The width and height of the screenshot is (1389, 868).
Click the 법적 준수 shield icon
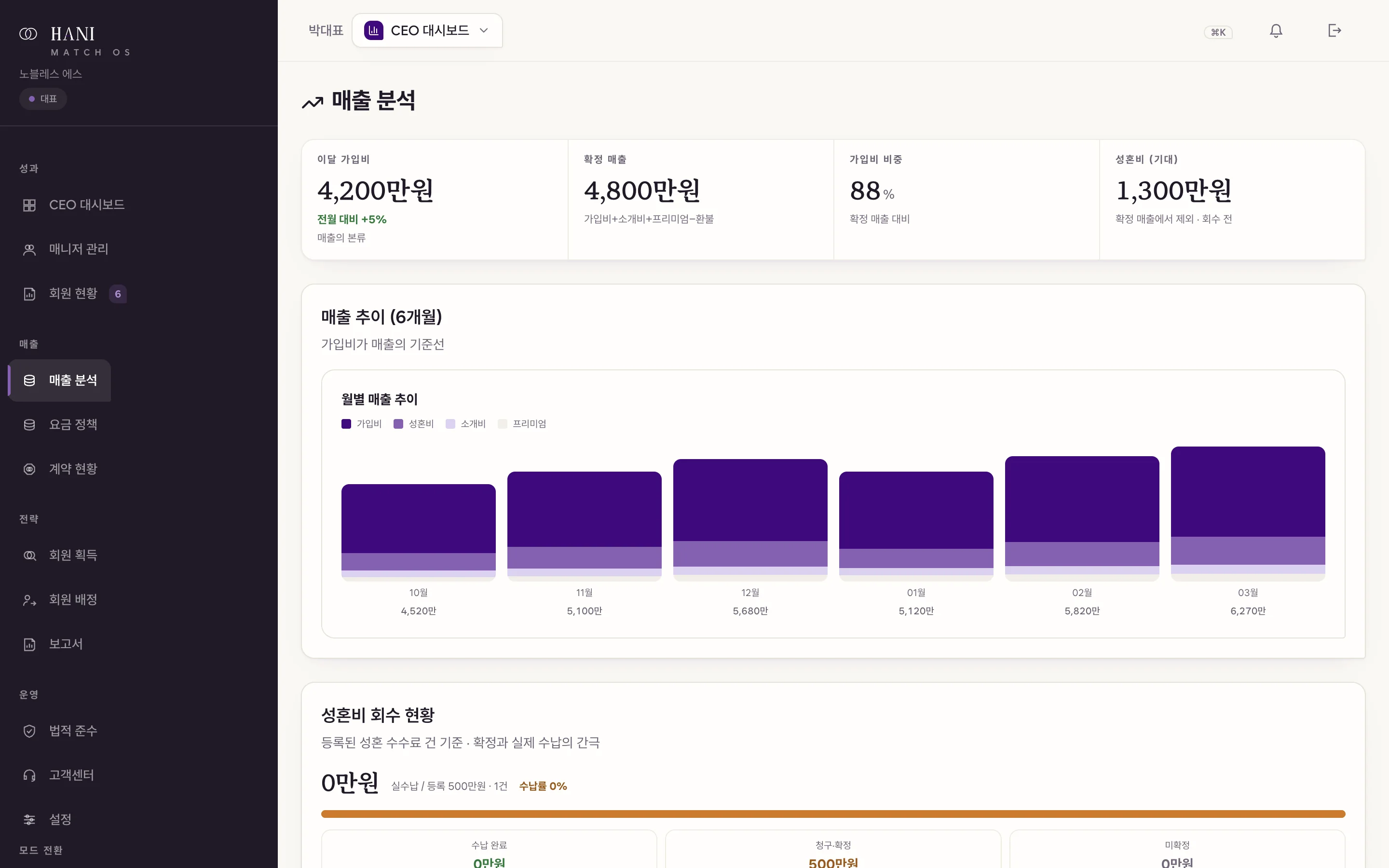(29, 731)
